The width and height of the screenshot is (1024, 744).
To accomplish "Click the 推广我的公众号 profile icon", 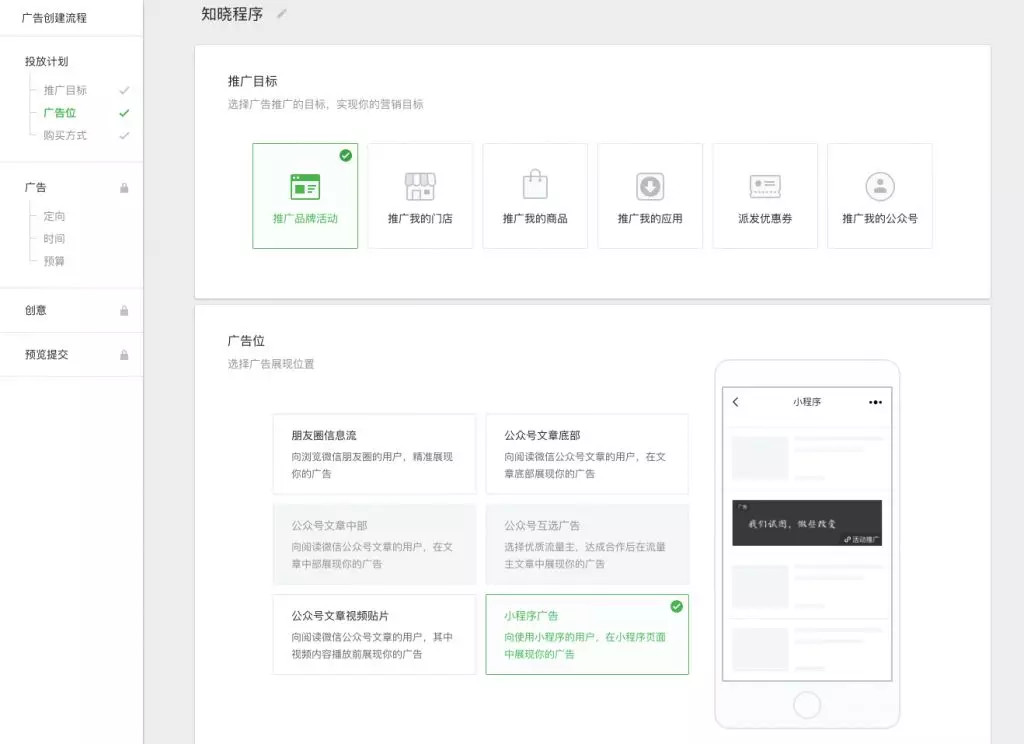I will [x=880, y=185].
